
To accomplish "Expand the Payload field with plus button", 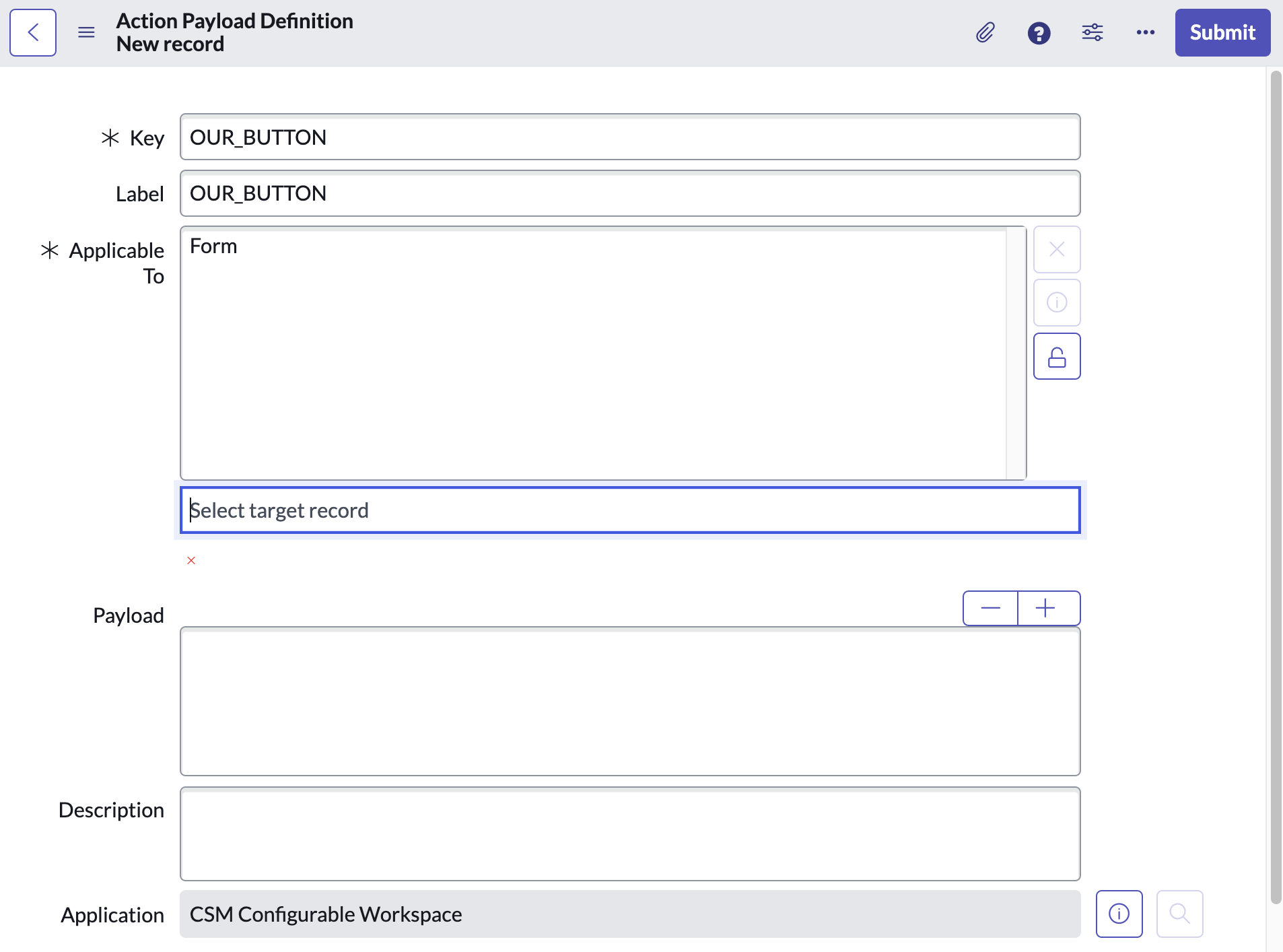I will [1045, 609].
